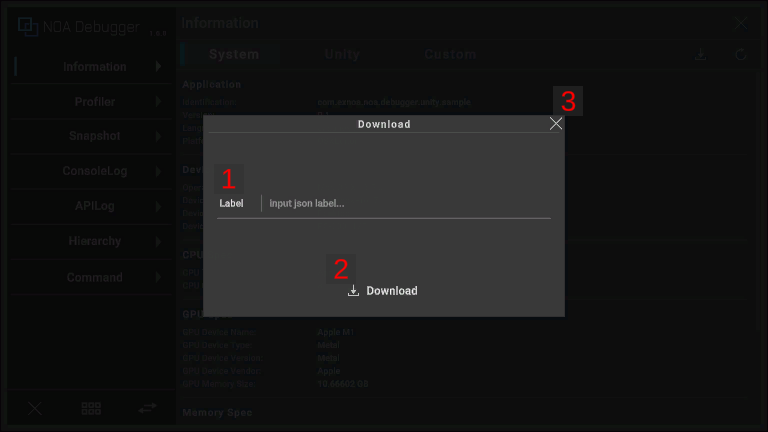Click the application identification value

(x=394, y=102)
